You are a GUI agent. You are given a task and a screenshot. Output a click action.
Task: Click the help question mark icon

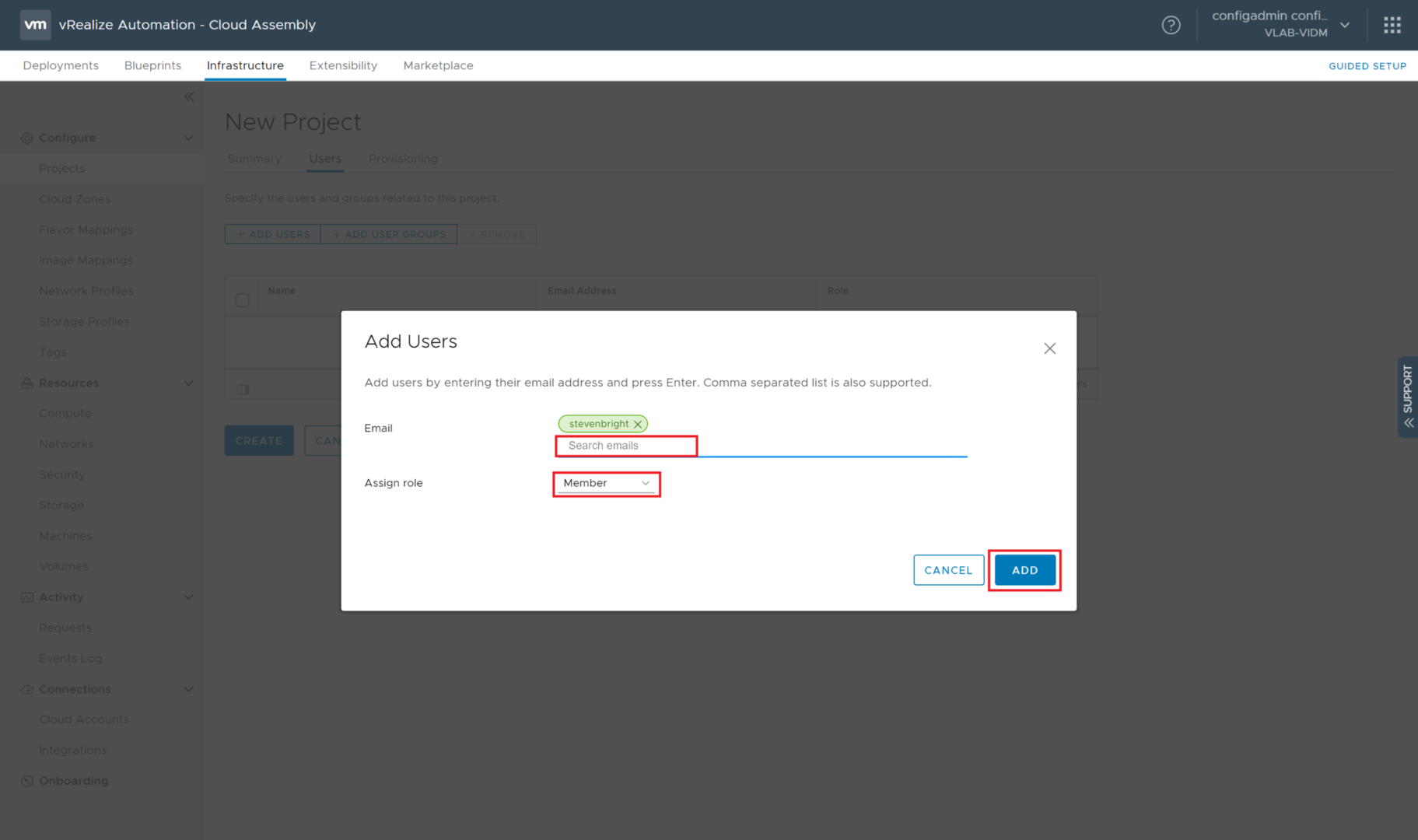[1171, 25]
